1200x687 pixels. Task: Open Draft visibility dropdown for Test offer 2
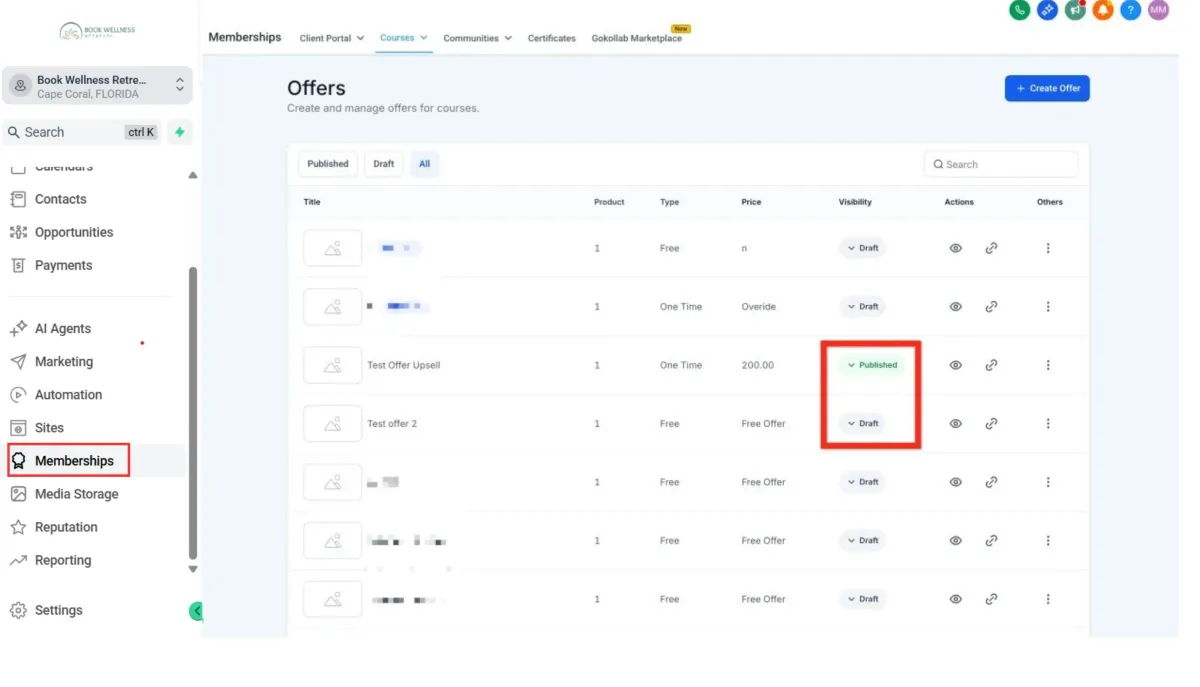[862, 424]
